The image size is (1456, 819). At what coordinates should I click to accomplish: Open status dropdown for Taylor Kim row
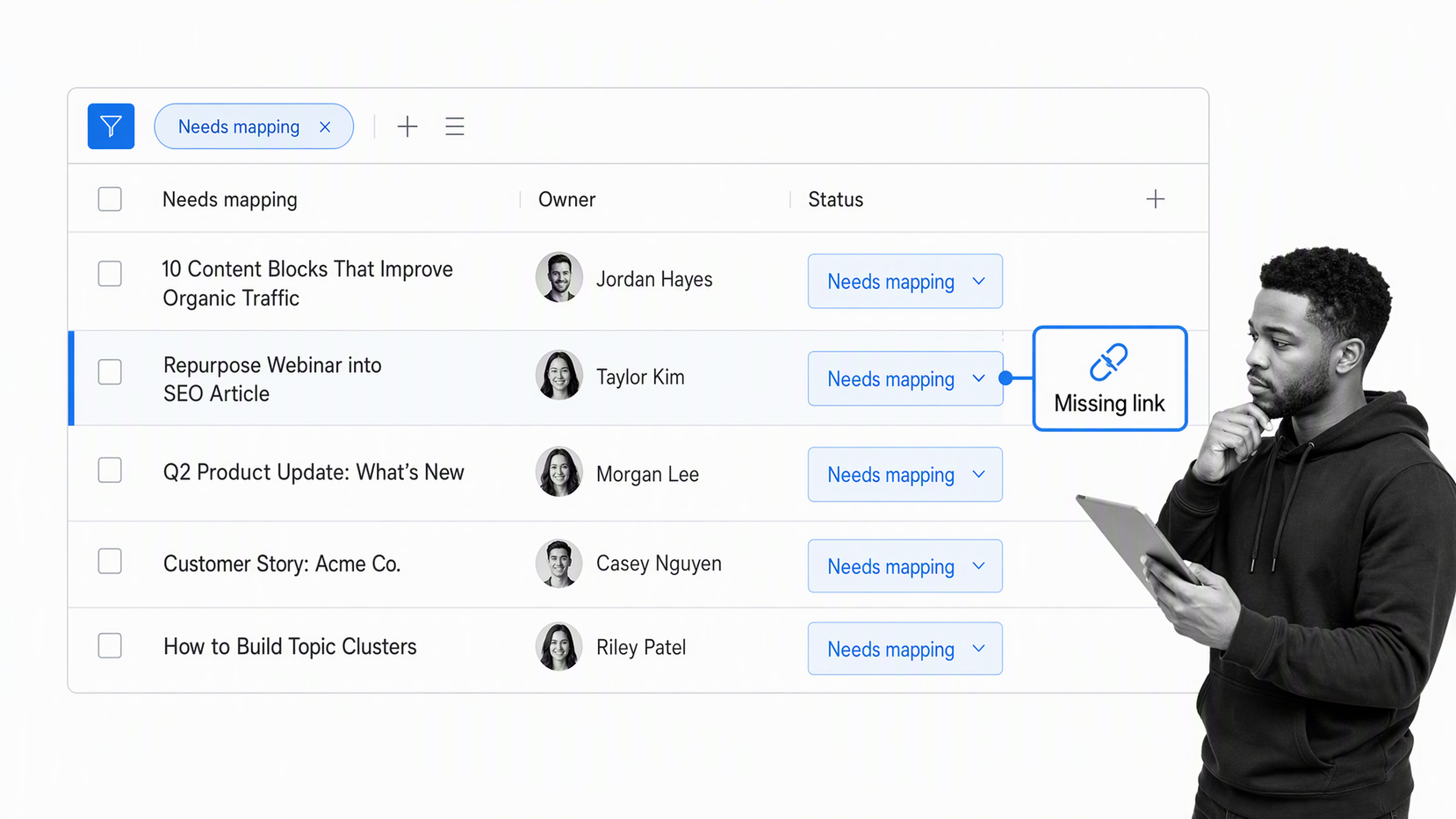click(905, 378)
